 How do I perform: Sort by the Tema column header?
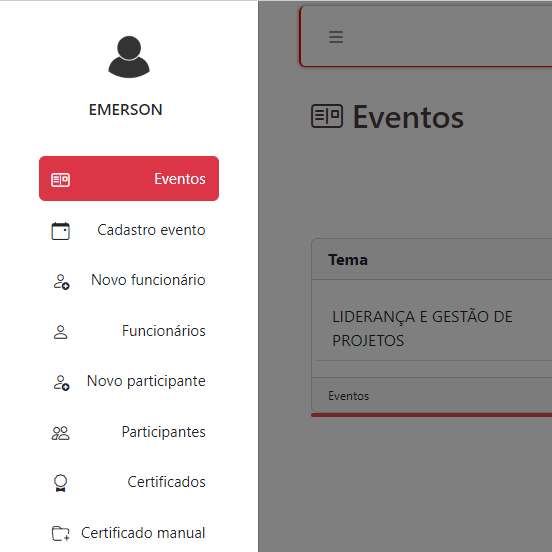pos(348,260)
